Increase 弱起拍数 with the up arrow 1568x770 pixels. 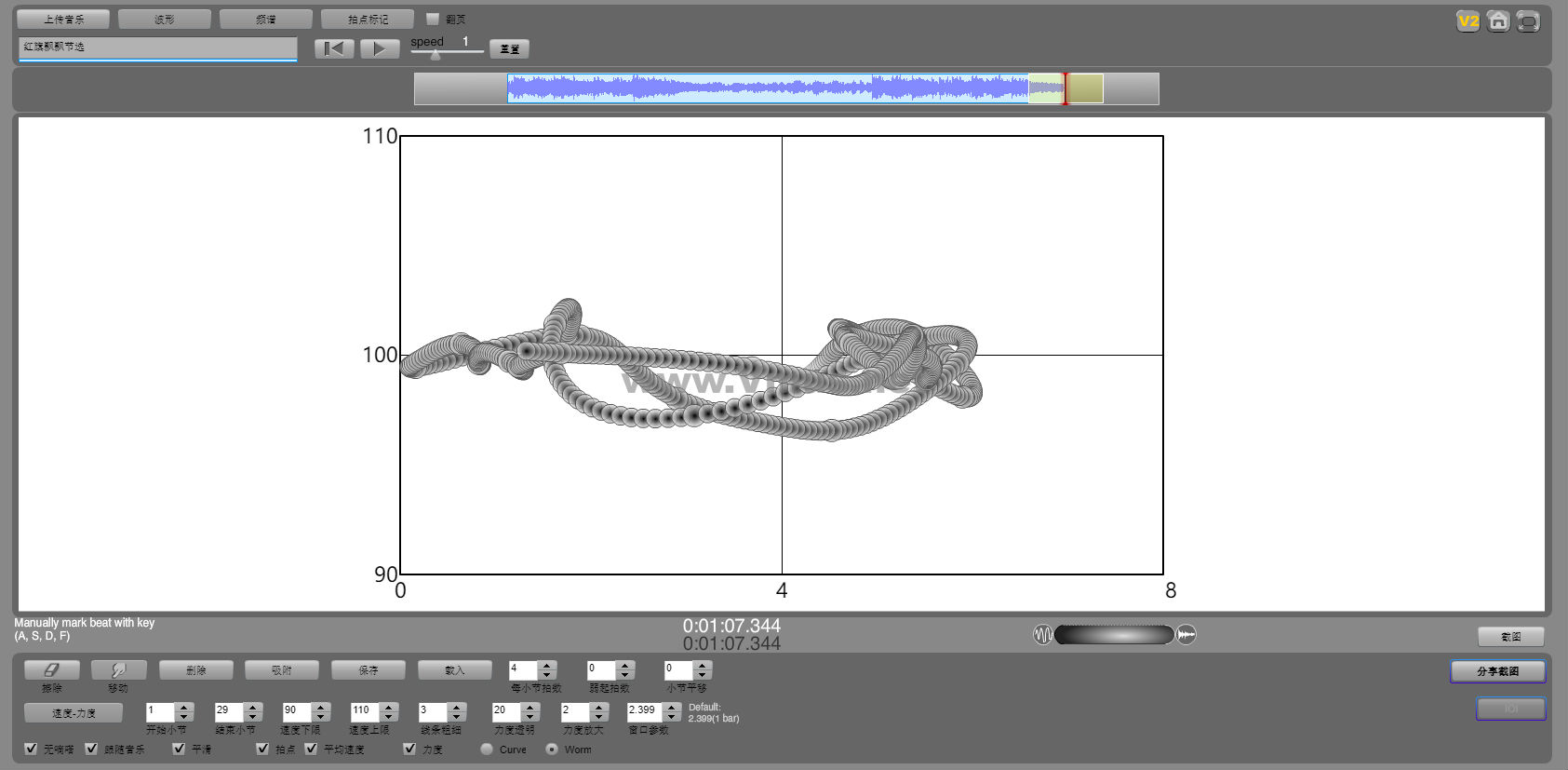coord(625,665)
